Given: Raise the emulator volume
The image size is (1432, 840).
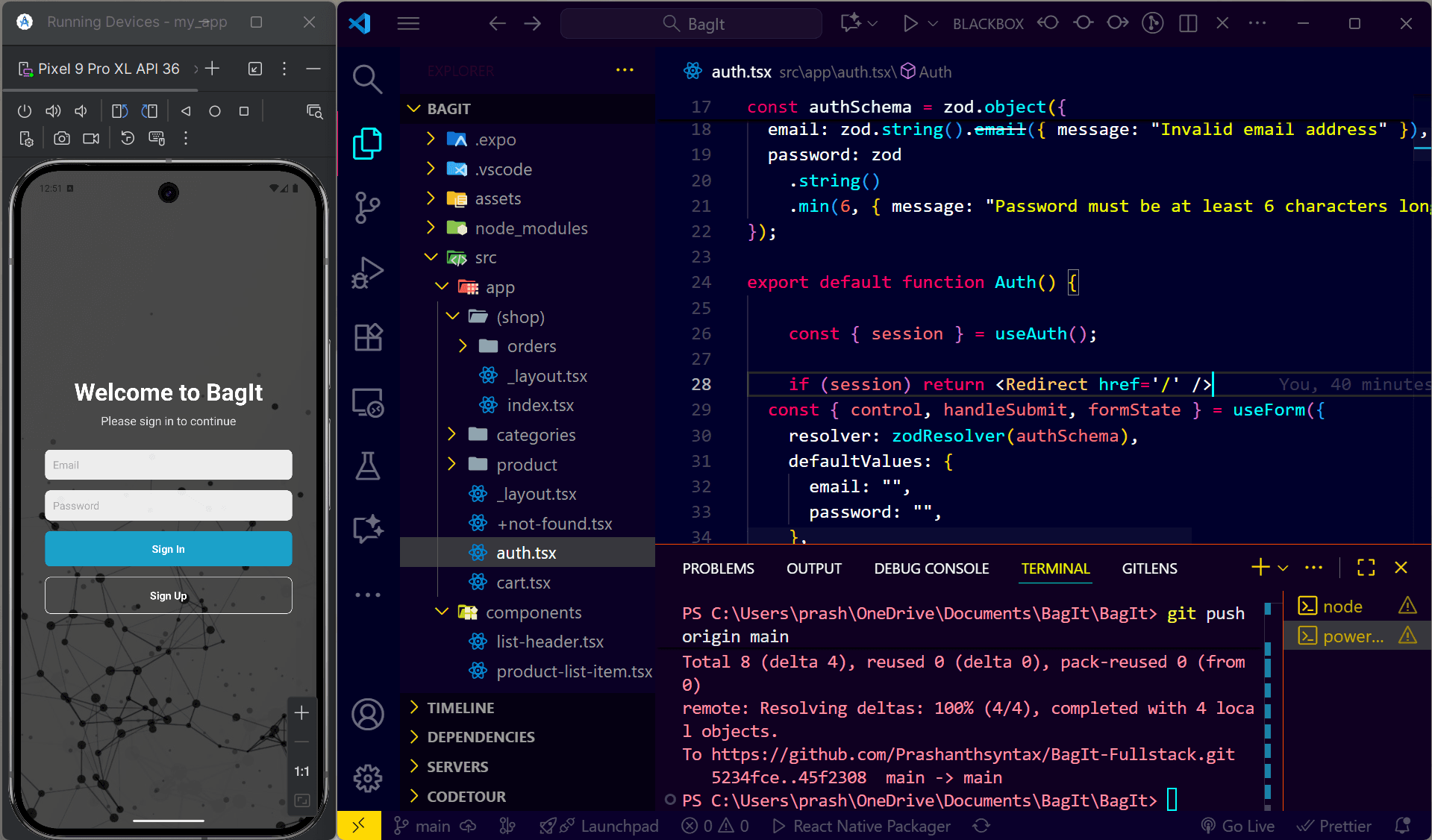Looking at the screenshot, I should click(53, 111).
